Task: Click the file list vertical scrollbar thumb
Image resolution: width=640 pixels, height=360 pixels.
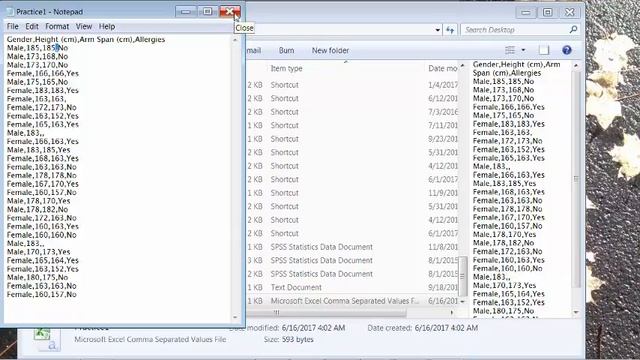Action: tap(462, 276)
